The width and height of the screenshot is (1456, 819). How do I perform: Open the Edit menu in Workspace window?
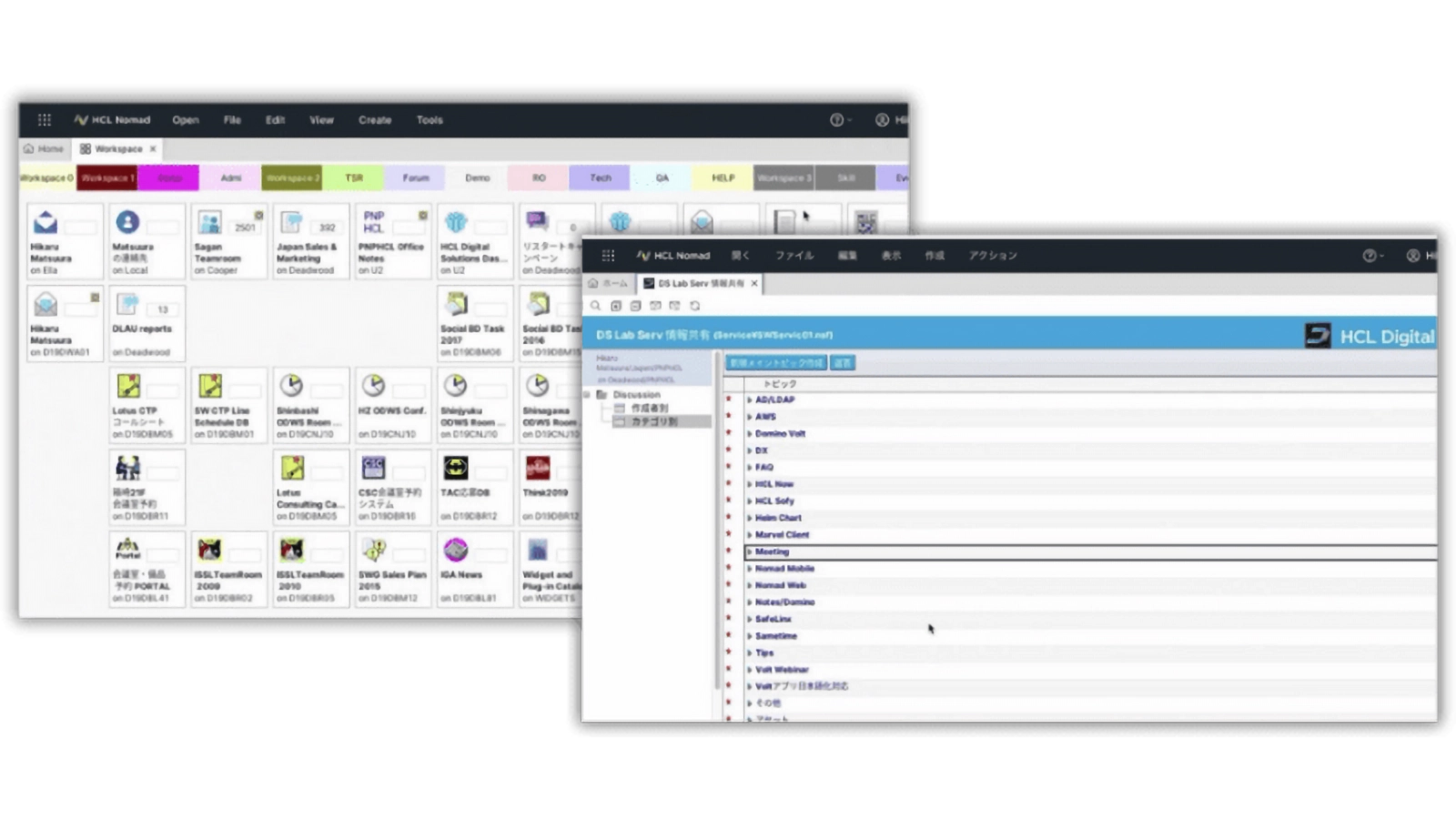tap(275, 120)
